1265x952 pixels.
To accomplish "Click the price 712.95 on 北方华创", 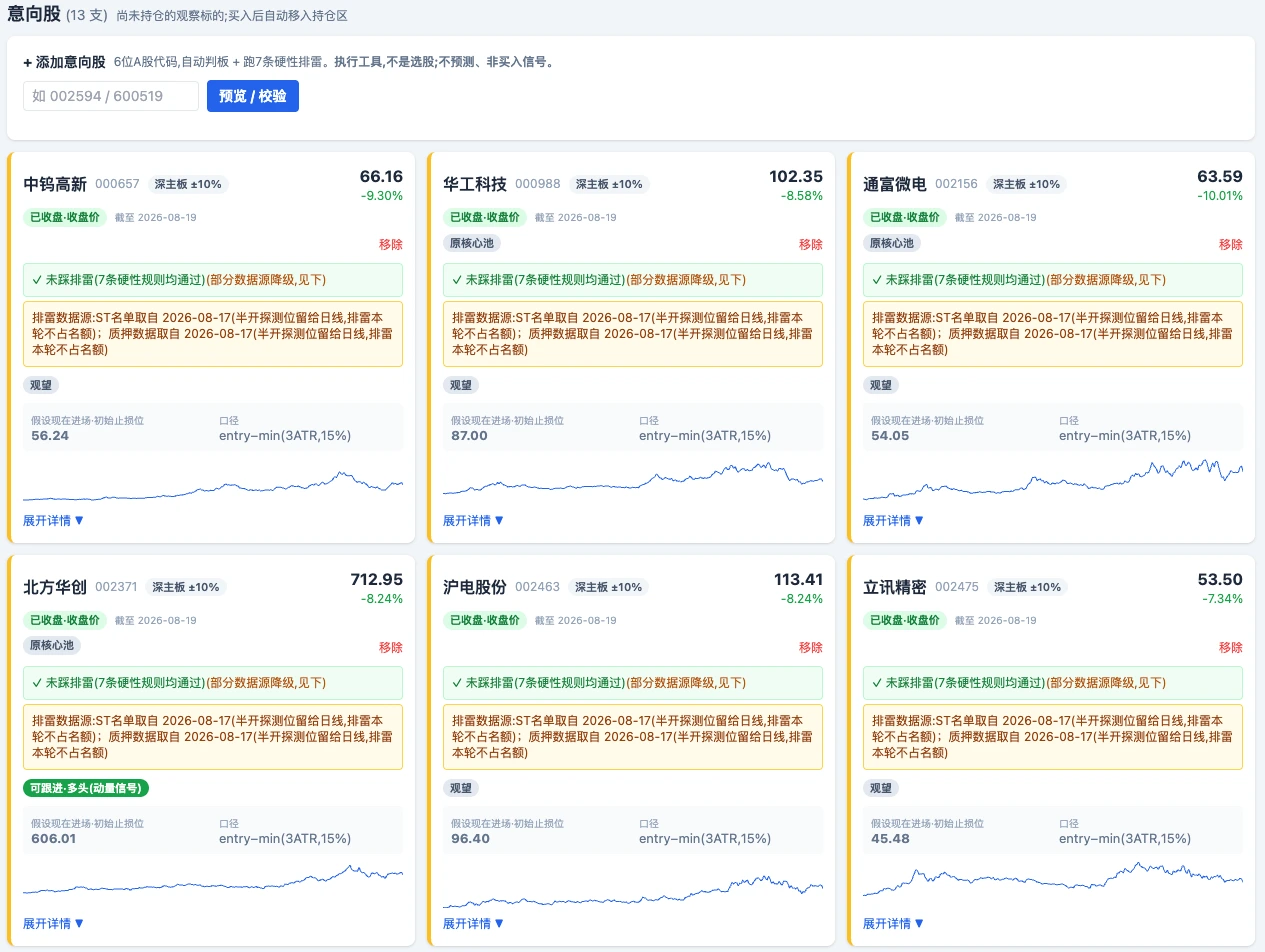I will point(376,579).
